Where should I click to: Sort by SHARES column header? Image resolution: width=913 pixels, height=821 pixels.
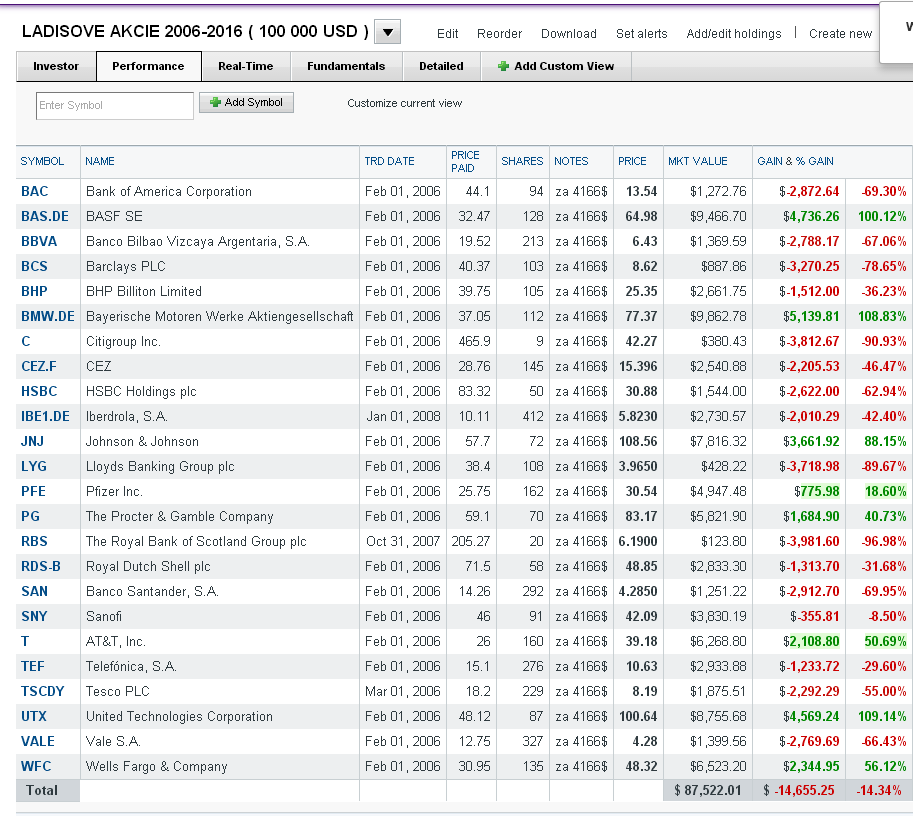pyautogui.click(x=522, y=161)
